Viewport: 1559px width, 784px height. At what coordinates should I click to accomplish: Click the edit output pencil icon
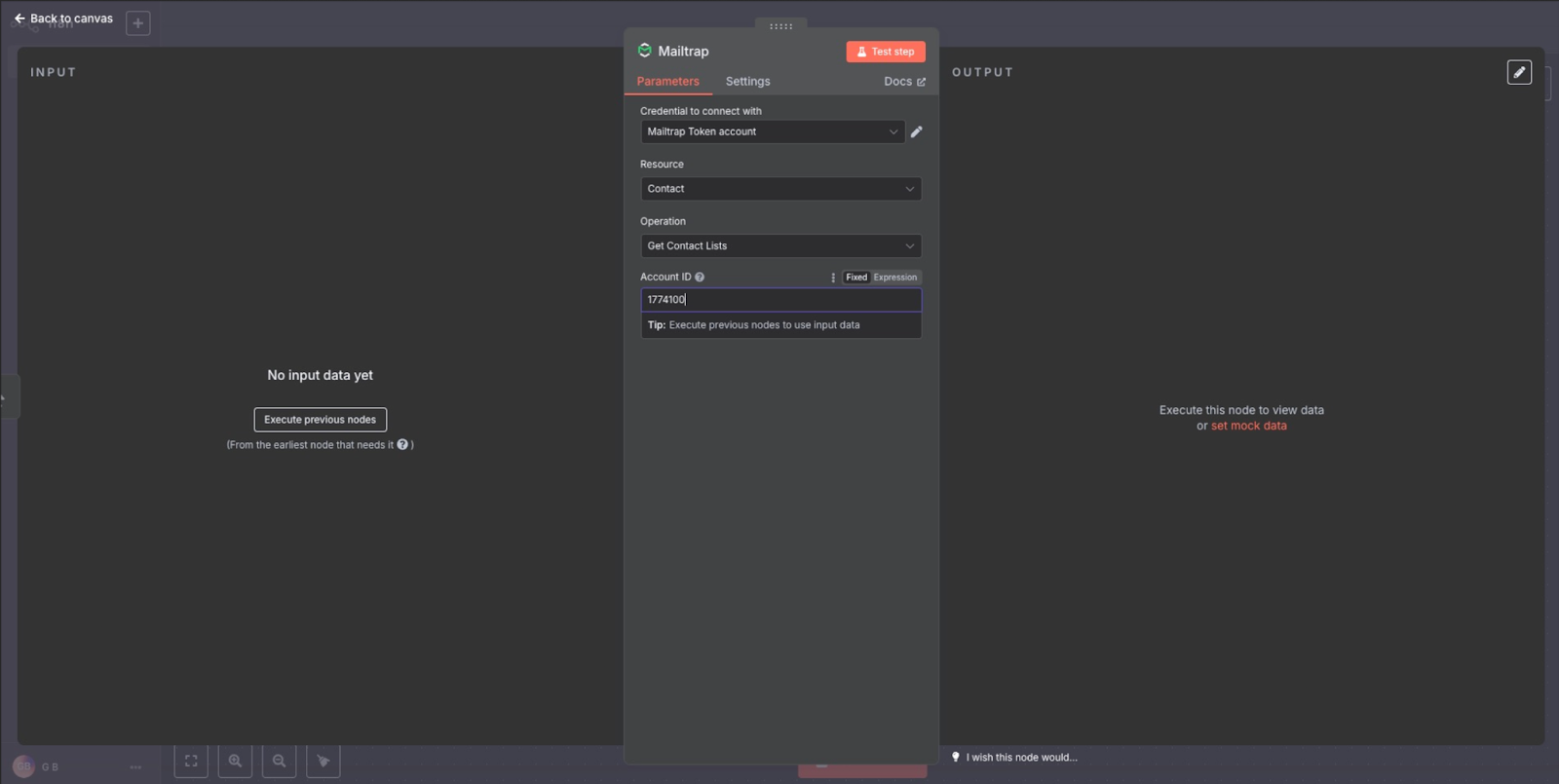pos(1519,72)
